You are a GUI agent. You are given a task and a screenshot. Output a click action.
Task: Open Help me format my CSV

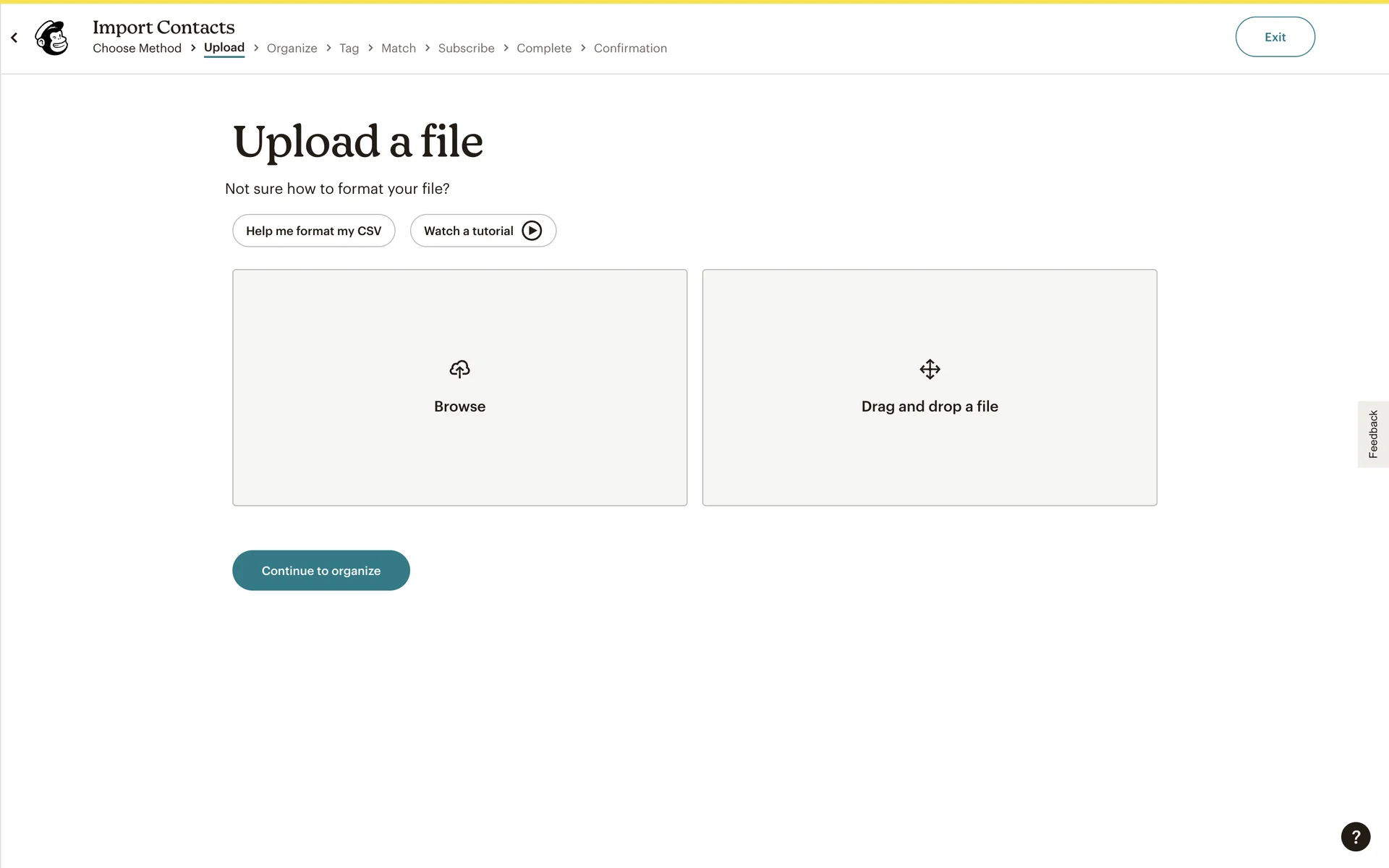(313, 231)
